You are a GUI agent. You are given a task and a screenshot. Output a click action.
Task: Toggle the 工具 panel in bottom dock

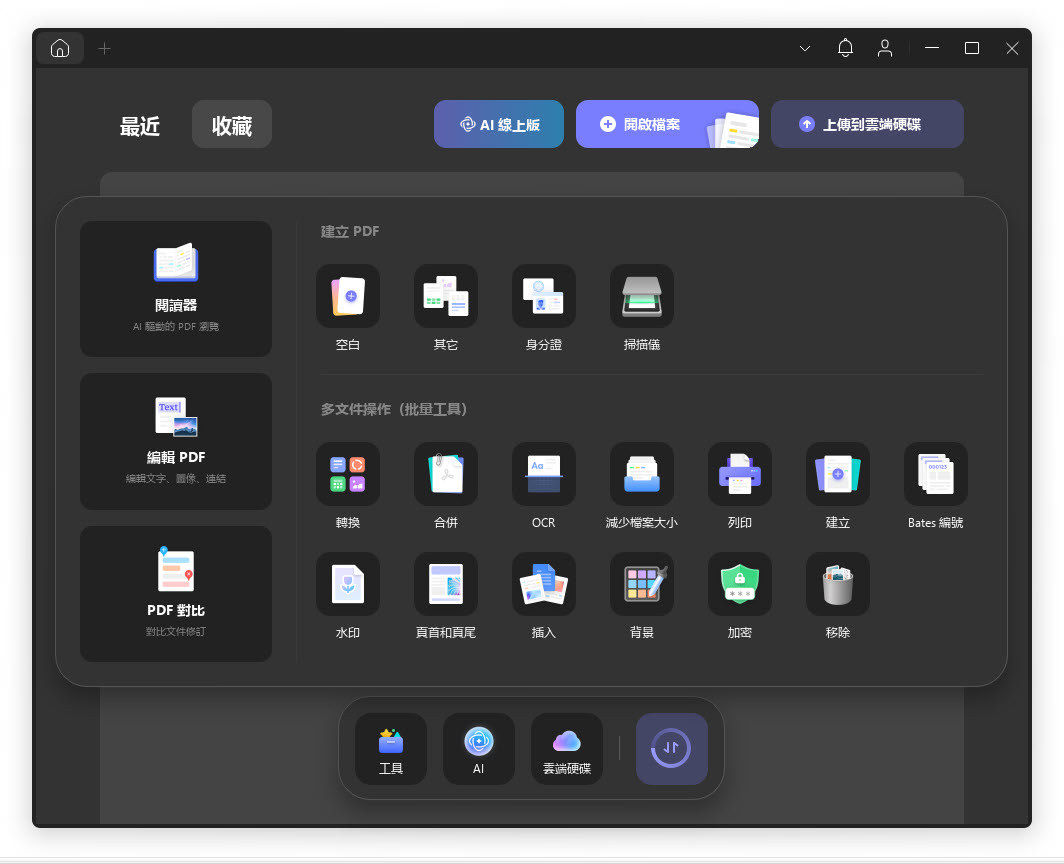click(390, 749)
